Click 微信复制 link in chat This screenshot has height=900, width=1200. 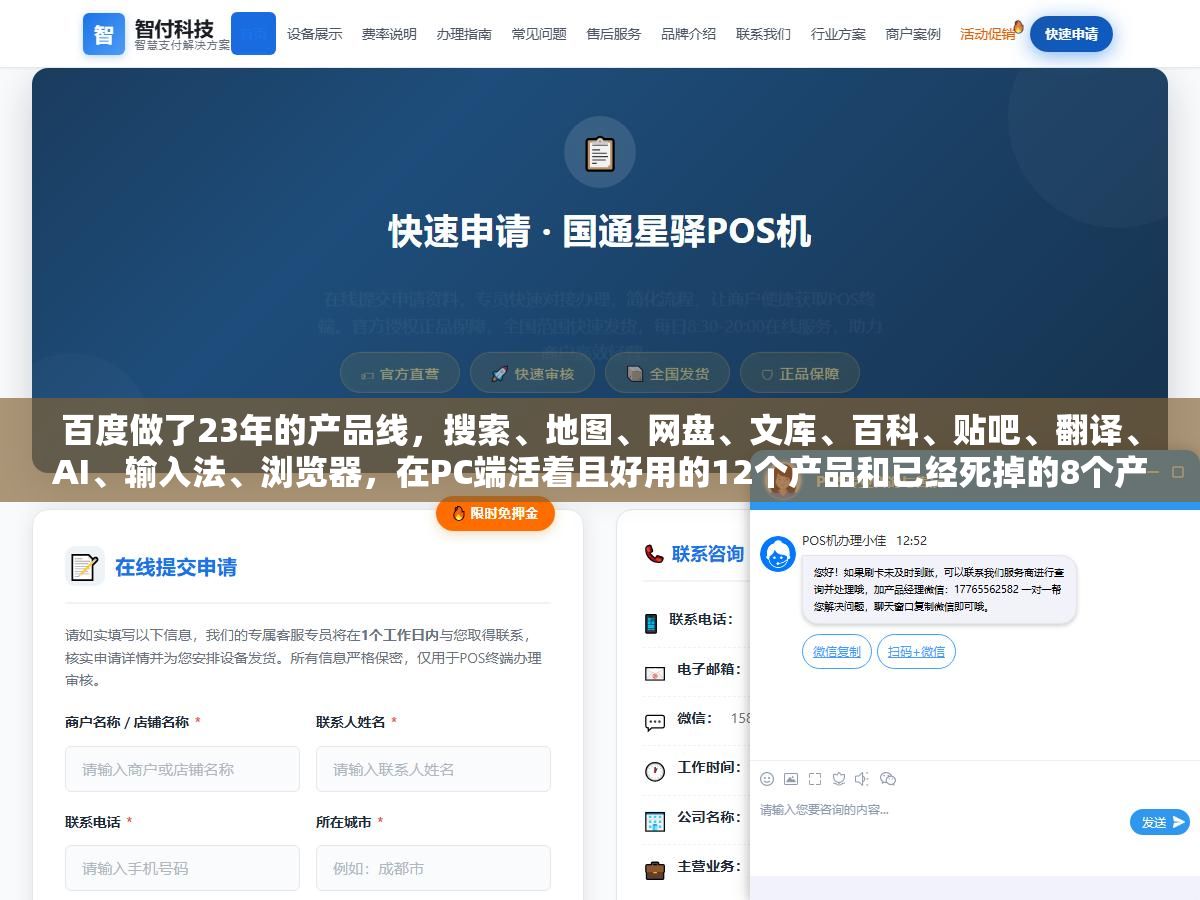click(x=837, y=651)
